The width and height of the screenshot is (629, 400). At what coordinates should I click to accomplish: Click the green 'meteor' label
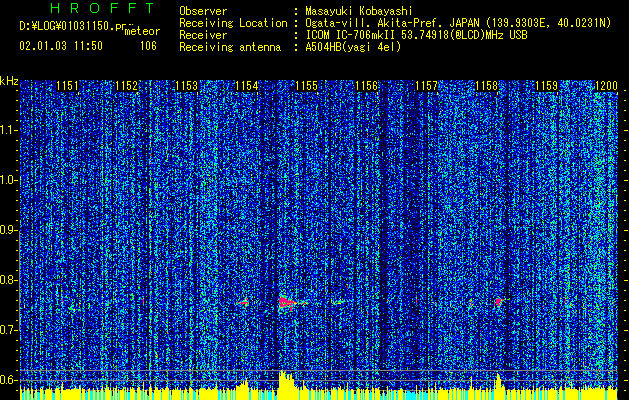(142, 31)
